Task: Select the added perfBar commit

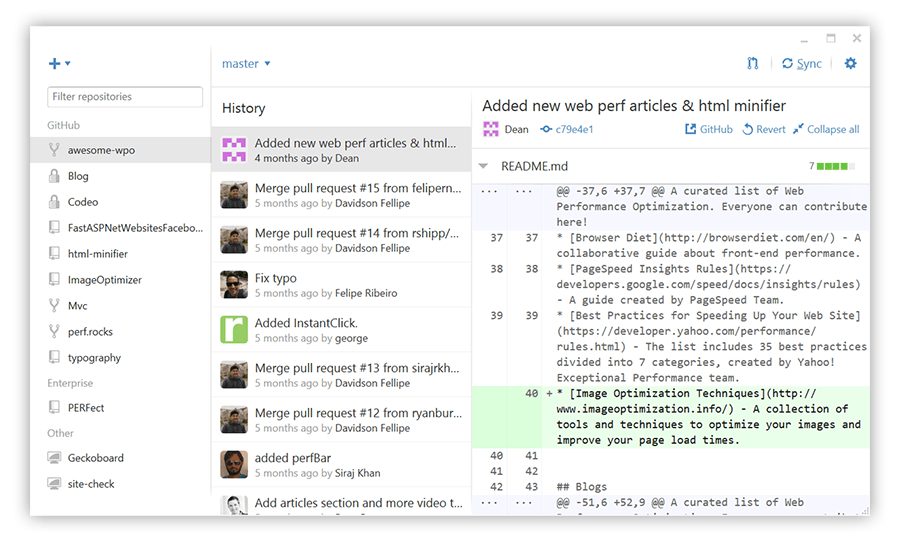Action: pos(342,464)
